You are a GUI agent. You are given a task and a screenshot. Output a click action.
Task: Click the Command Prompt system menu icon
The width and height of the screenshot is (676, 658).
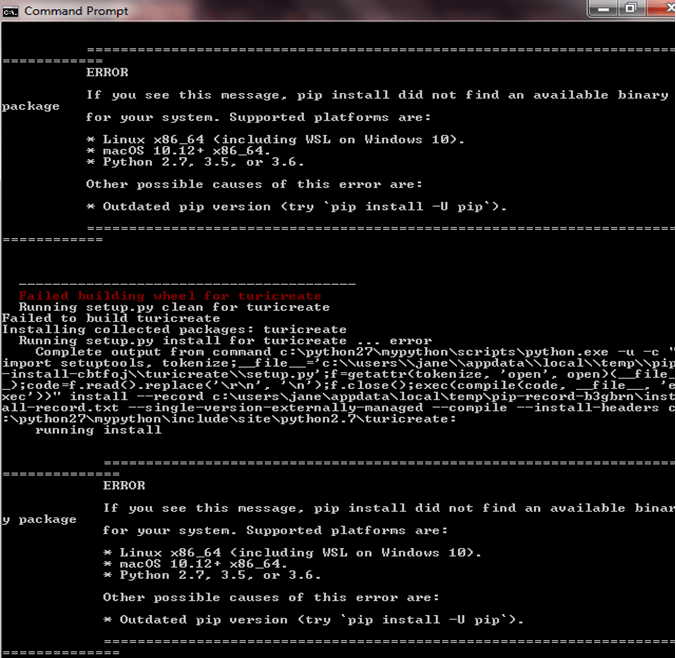tap(10, 12)
